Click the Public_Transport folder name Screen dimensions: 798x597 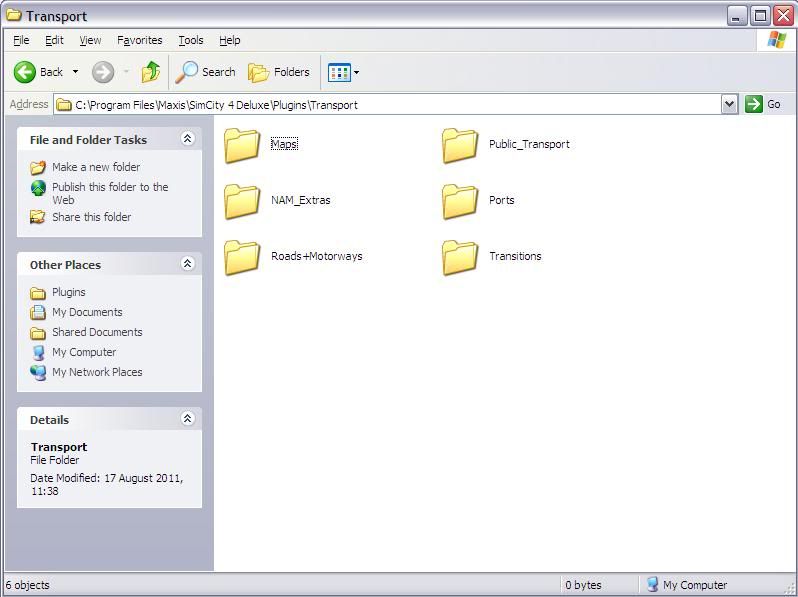pos(529,144)
